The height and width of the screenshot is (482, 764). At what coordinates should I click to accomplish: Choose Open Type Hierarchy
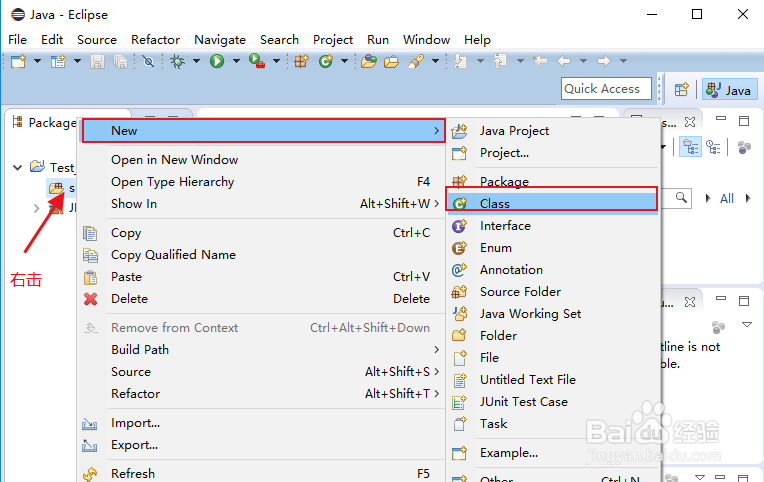263,182
